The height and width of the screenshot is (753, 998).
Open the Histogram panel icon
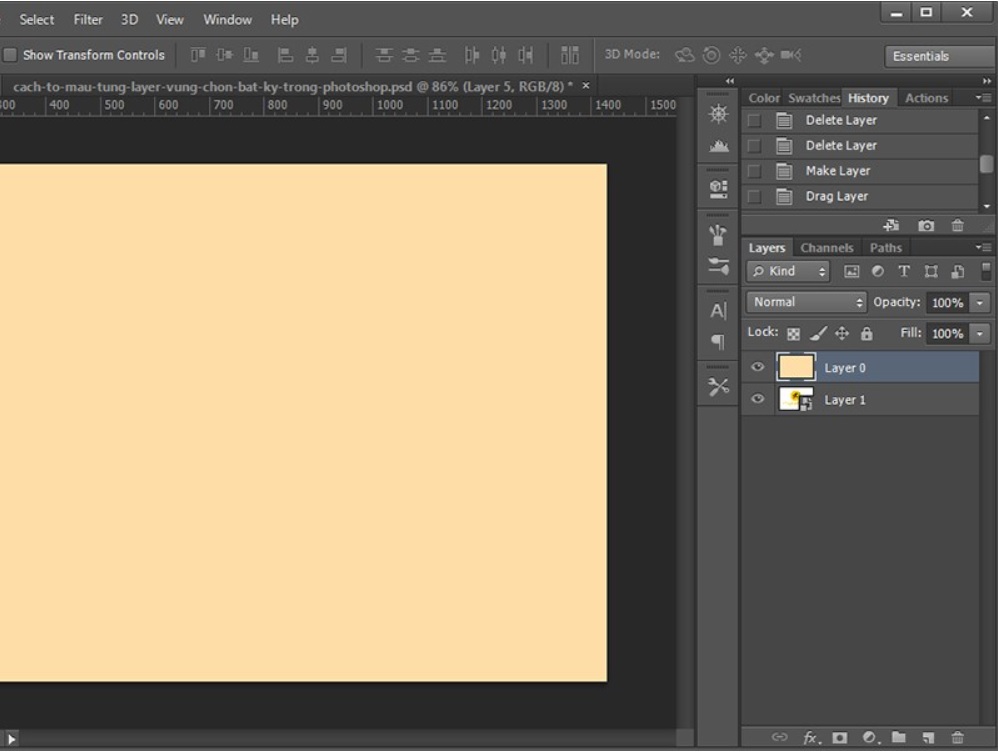715,147
